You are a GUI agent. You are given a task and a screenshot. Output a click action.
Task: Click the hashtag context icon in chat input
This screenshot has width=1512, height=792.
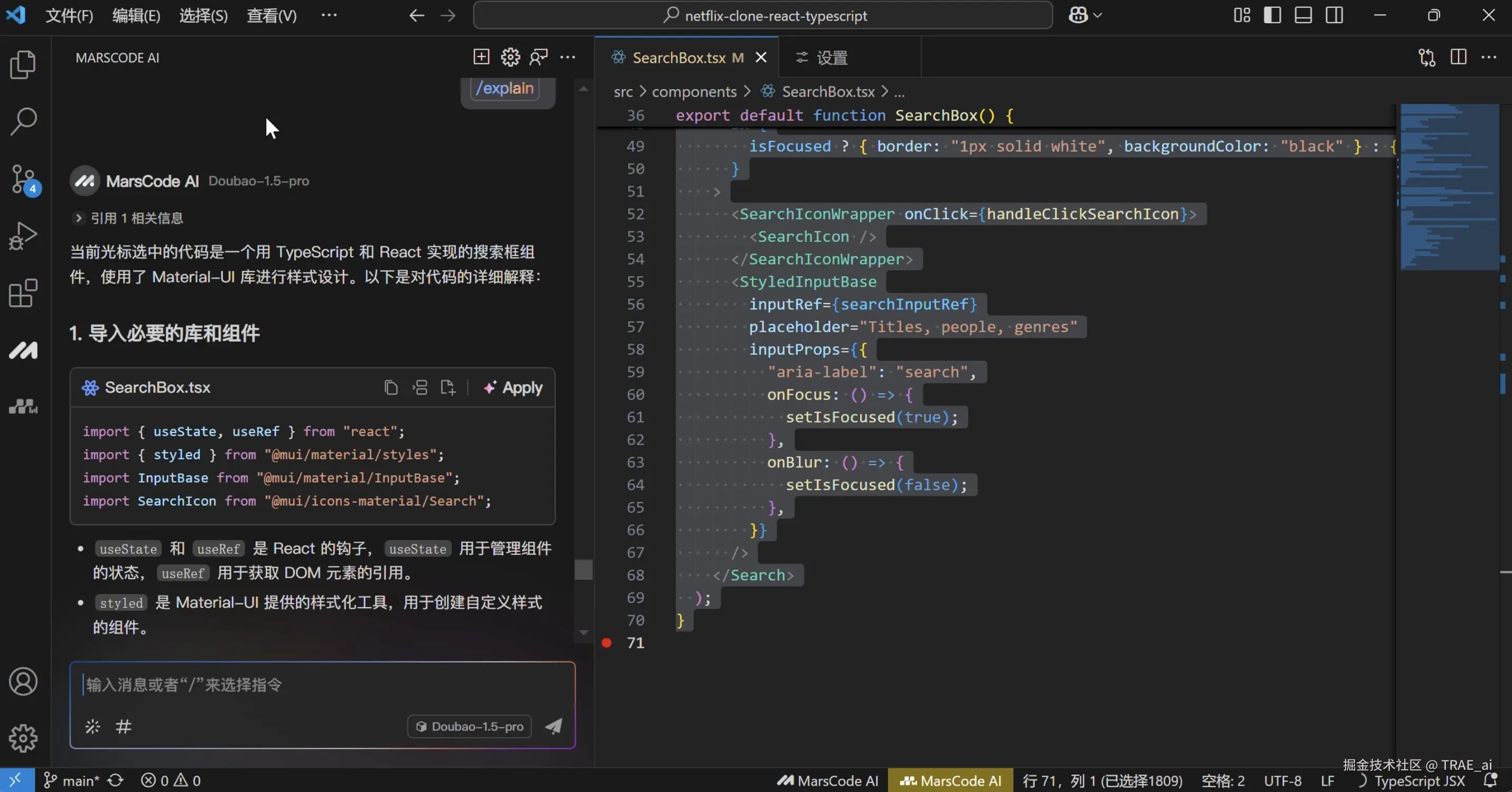(123, 727)
